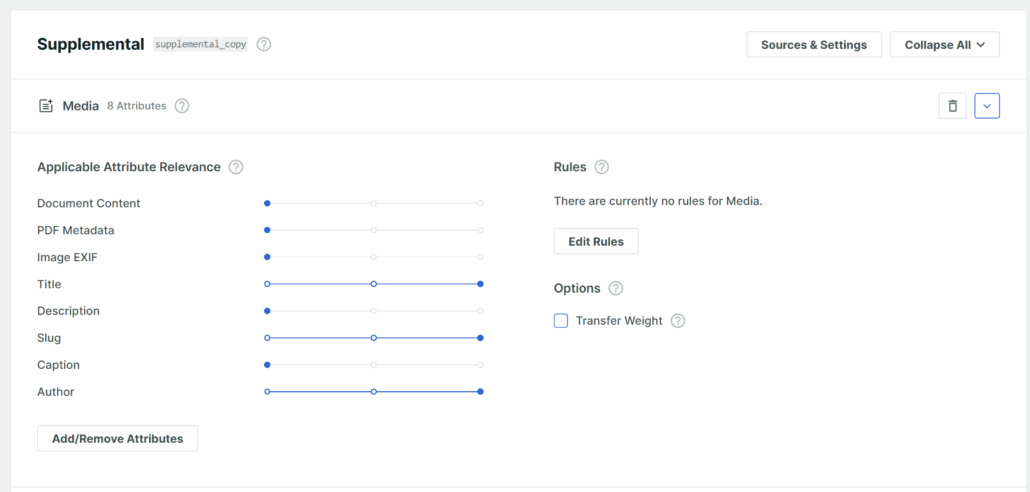
Task: Set PDF Metadata slider to maximum stop
Action: (x=480, y=231)
